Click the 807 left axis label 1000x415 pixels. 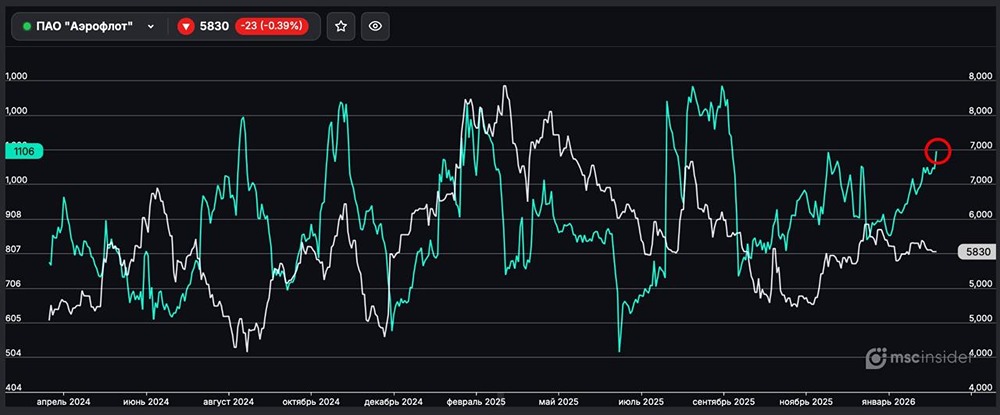coord(13,251)
